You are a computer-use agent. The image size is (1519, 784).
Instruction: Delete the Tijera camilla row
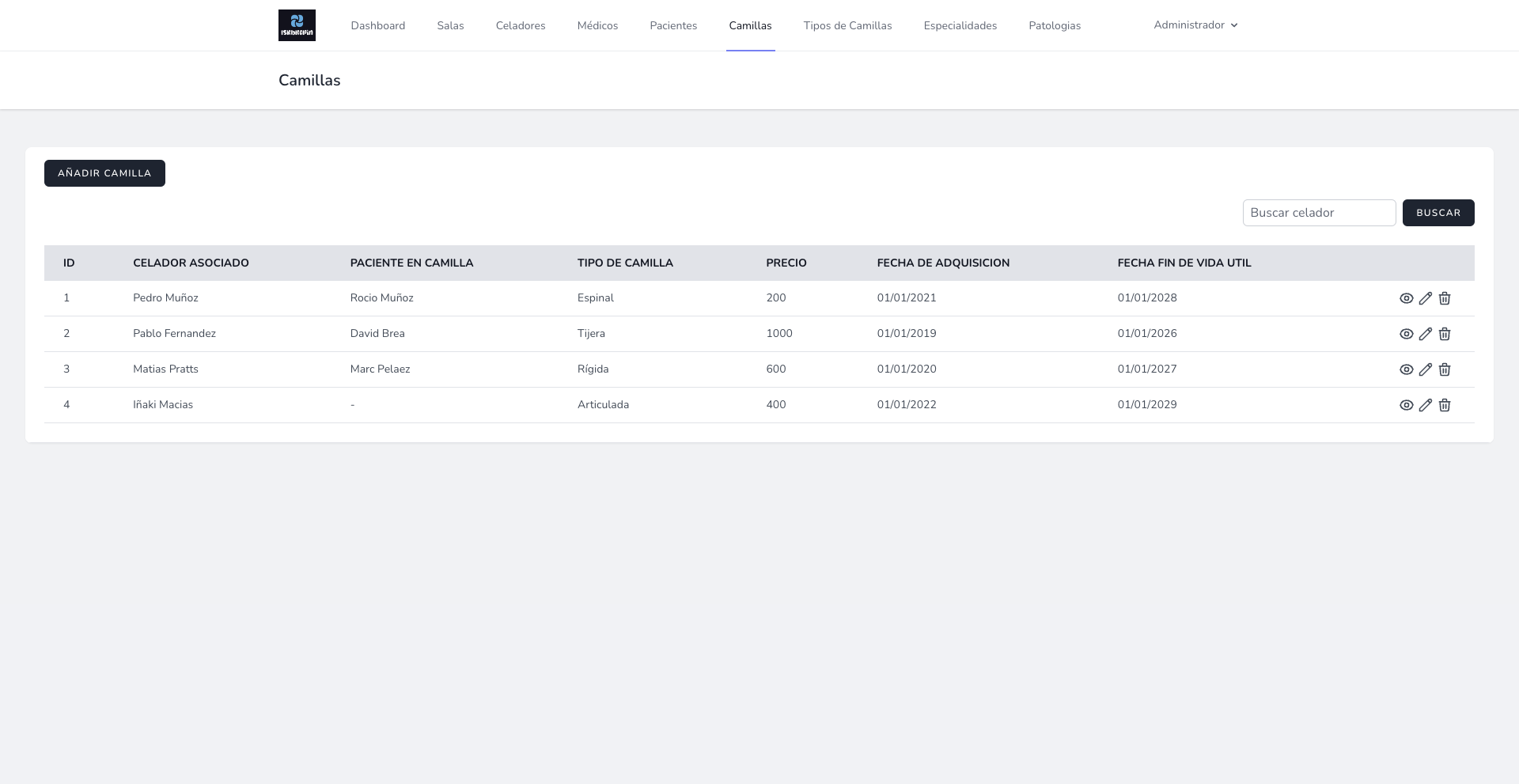pos(1444,334)
